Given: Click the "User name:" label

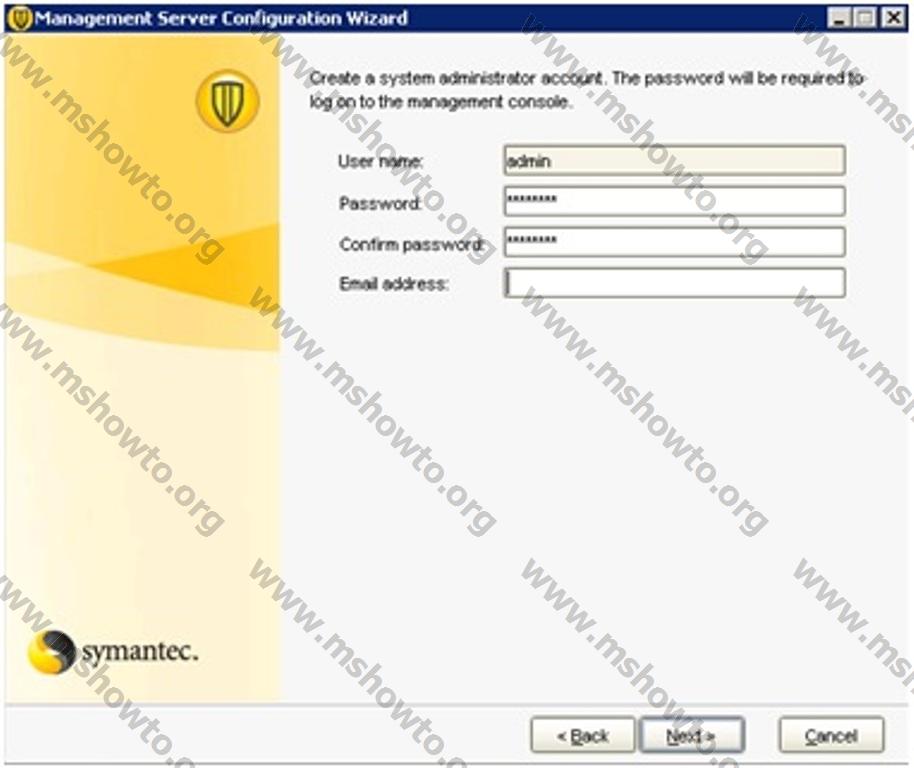Looking at the screenshot, I should tap(381, 162).
